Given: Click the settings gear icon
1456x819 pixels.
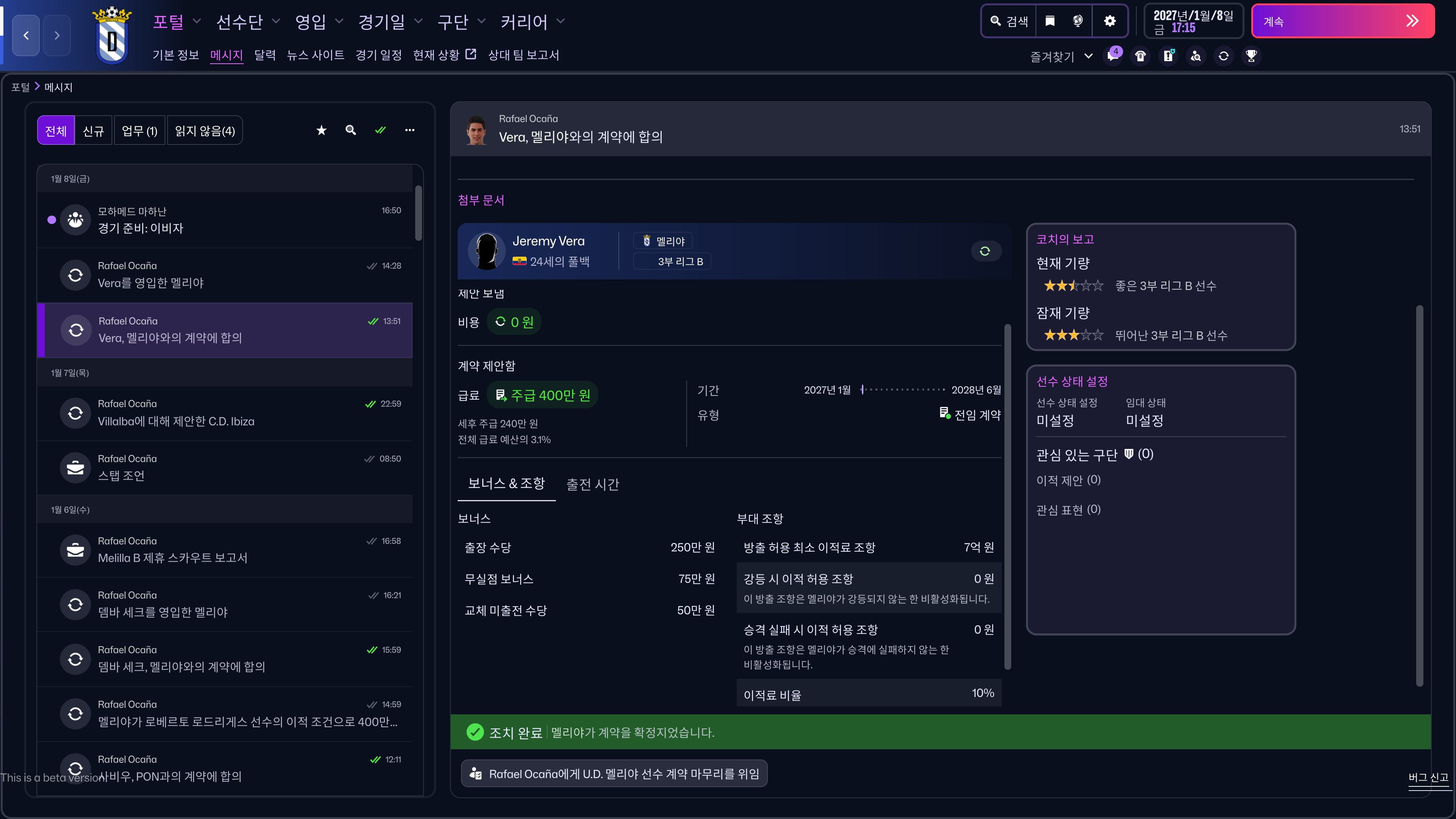Looking at the screenshot, I should tap(1109, 22).
